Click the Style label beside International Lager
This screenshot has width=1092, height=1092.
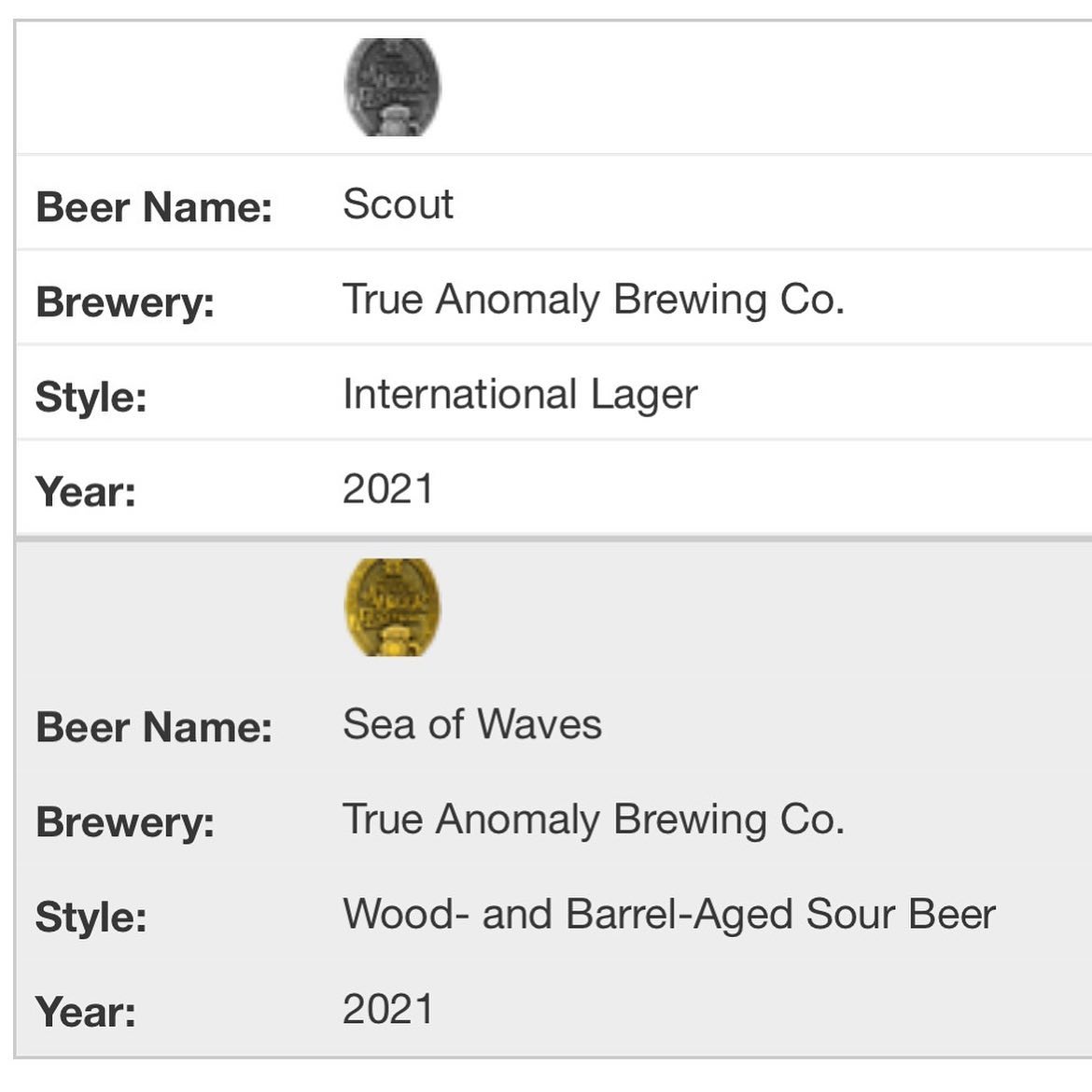(x=91, y=397)
